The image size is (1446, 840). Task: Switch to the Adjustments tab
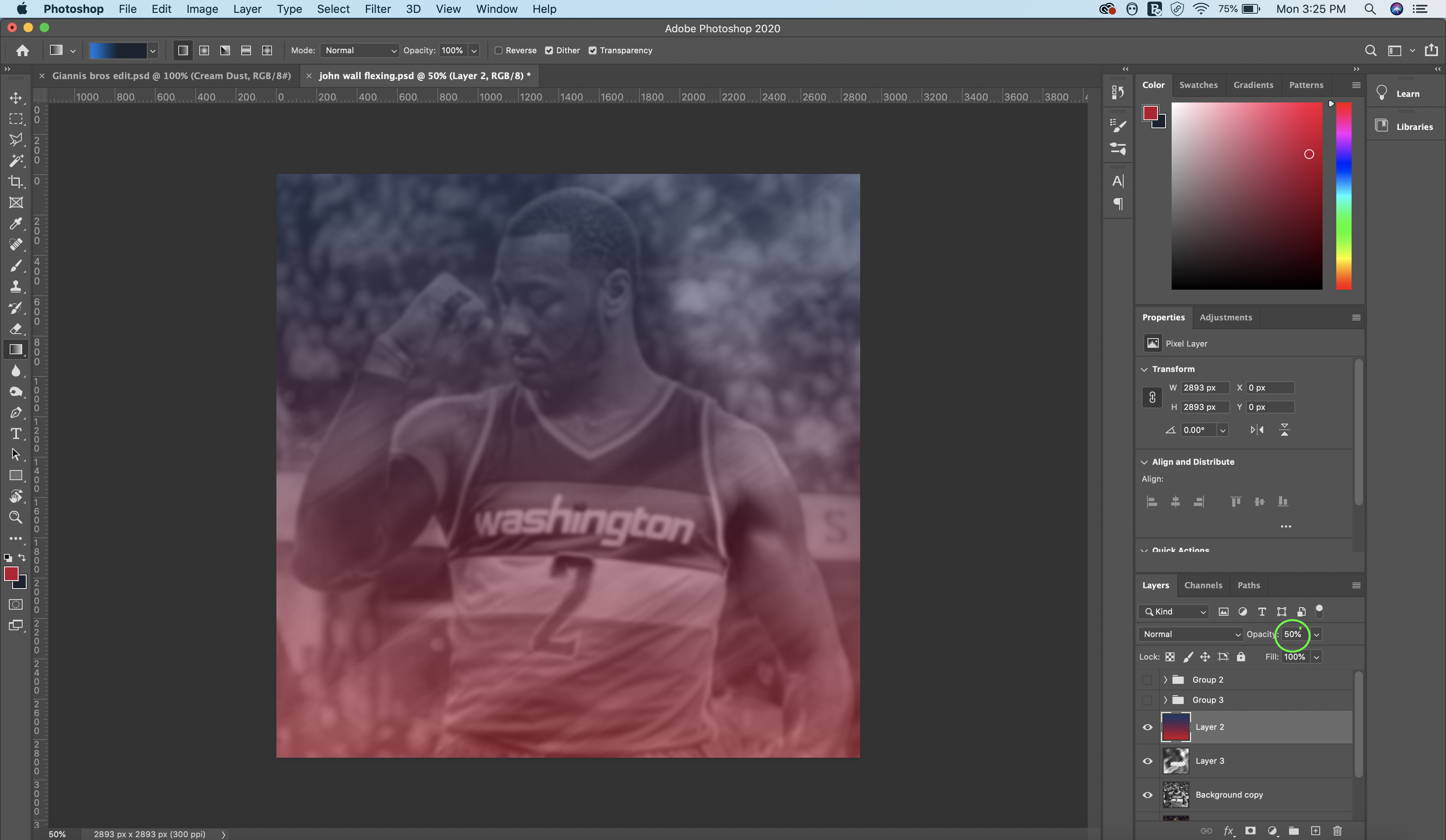click(x=1226, y=317)
